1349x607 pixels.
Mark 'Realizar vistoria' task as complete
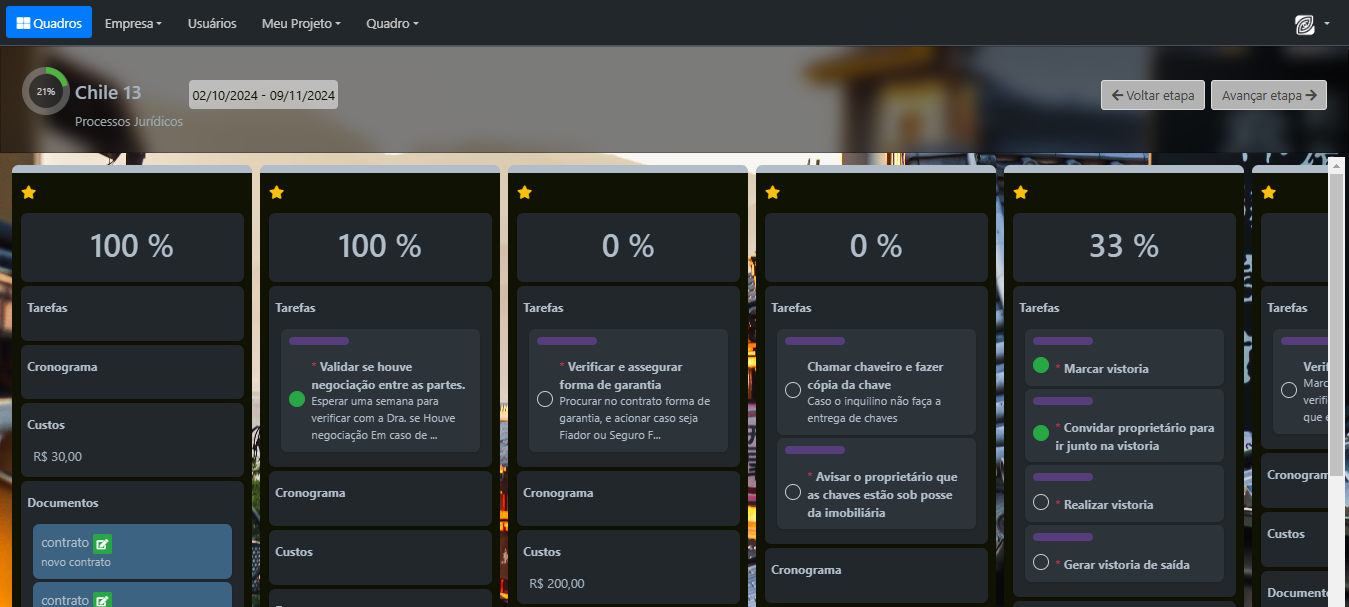[x=1040, y=502]
